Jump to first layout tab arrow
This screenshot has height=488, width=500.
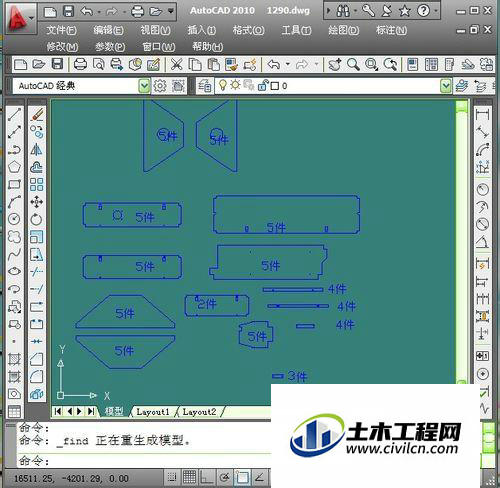click(x=58, y=411)
